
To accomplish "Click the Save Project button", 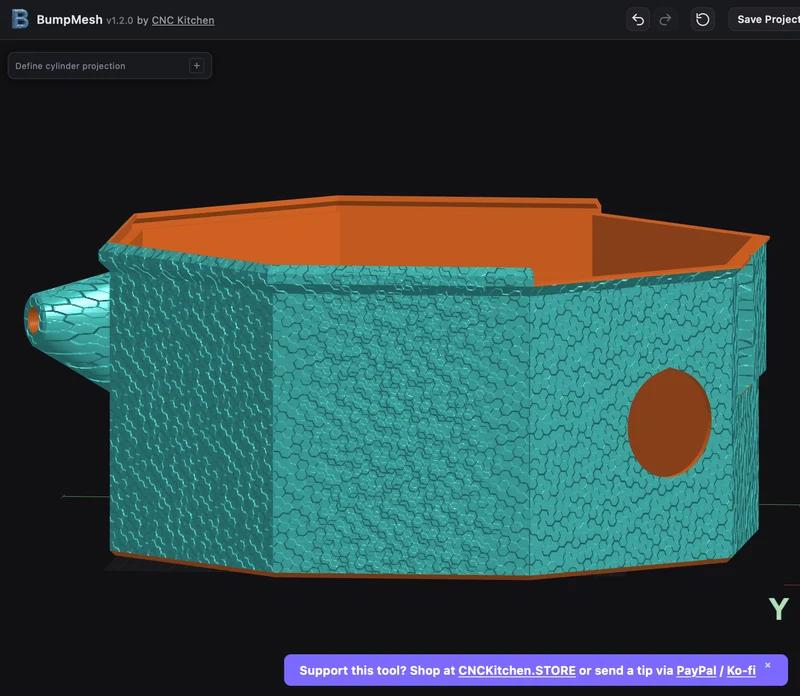I will (764, 19).
